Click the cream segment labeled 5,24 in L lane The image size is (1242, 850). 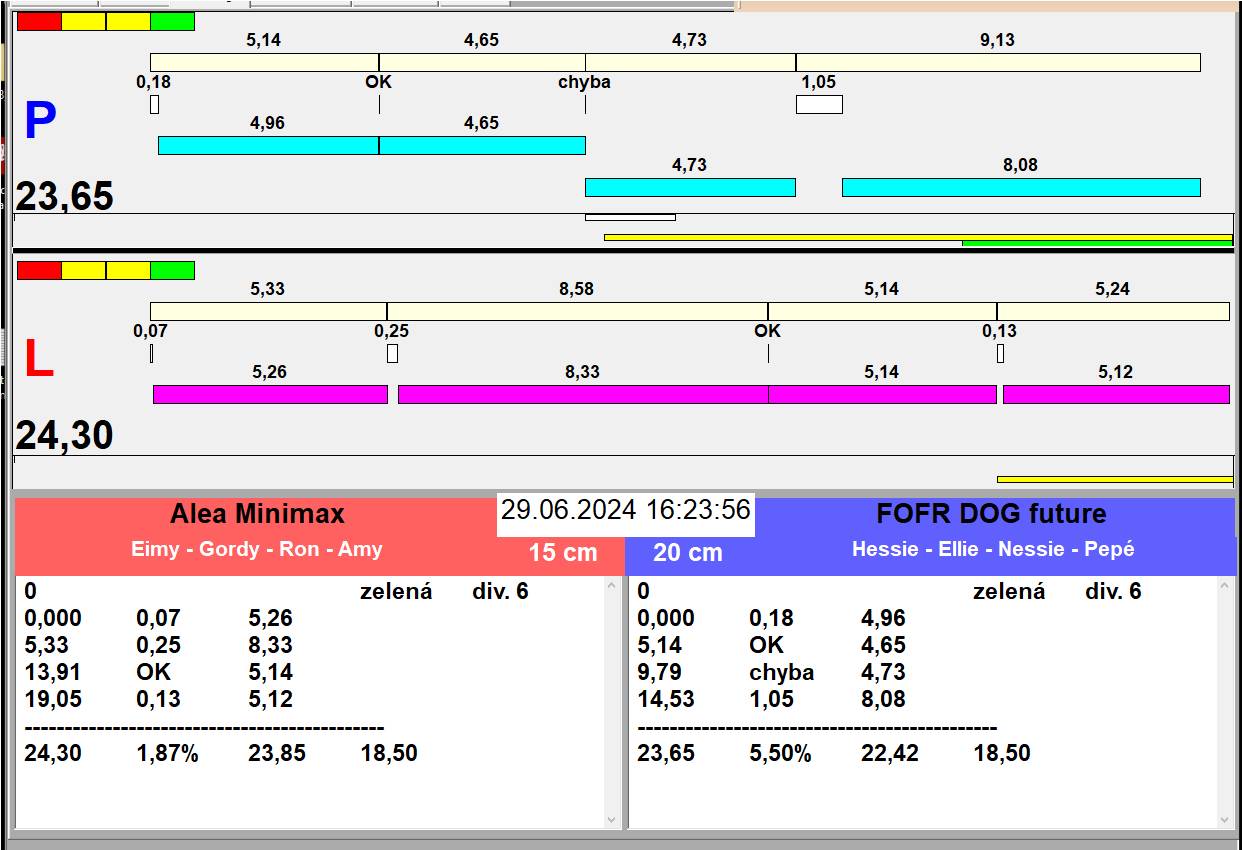(x=1113, y=311)
